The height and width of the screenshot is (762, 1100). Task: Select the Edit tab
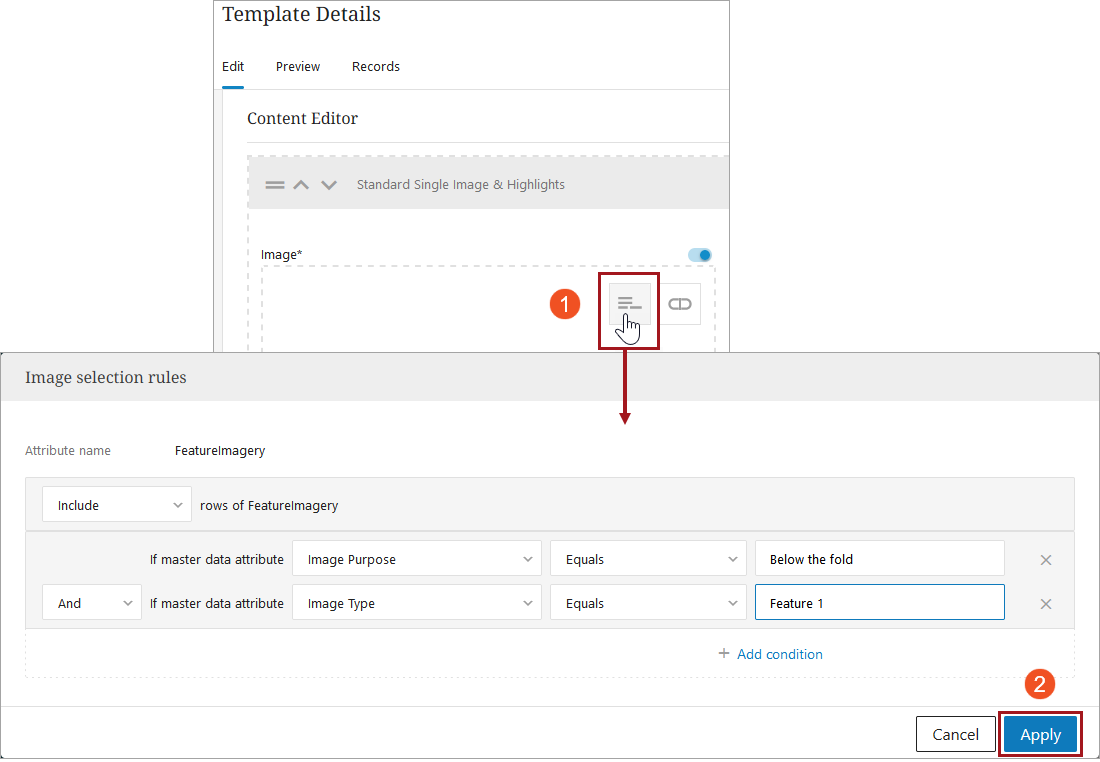(x=233, y=67)
